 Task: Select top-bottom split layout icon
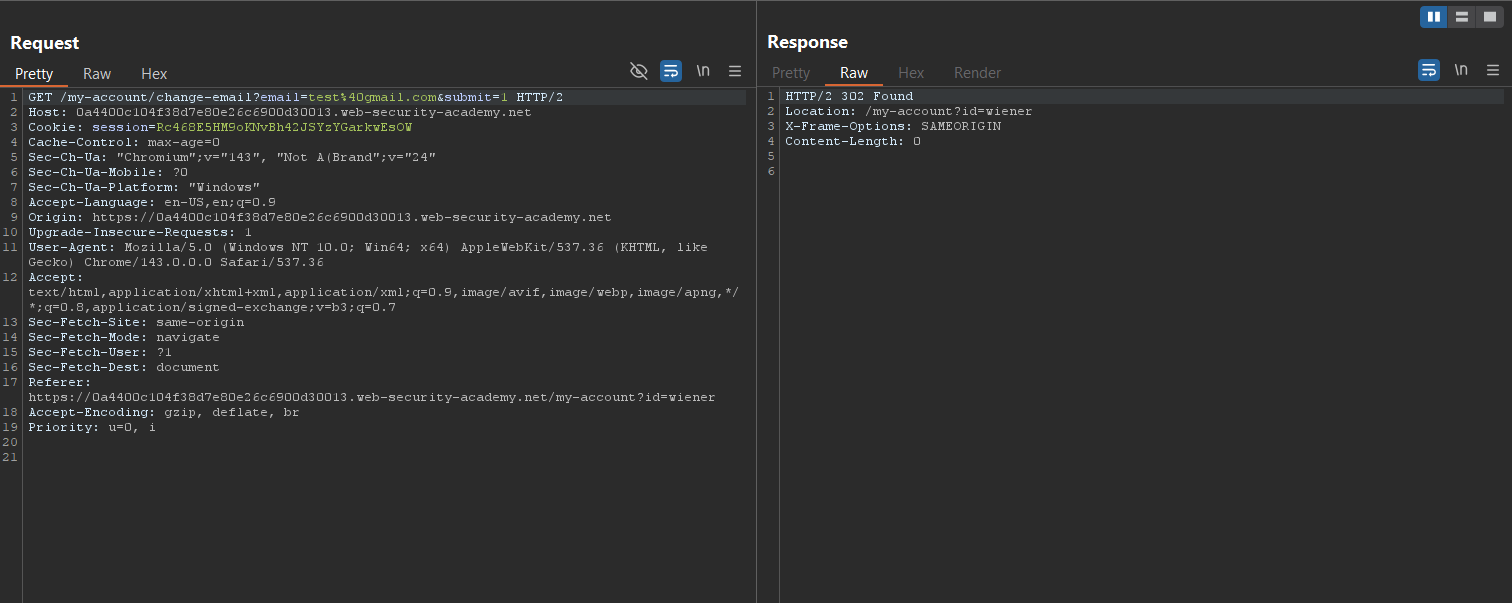[x=1462, y=17]
